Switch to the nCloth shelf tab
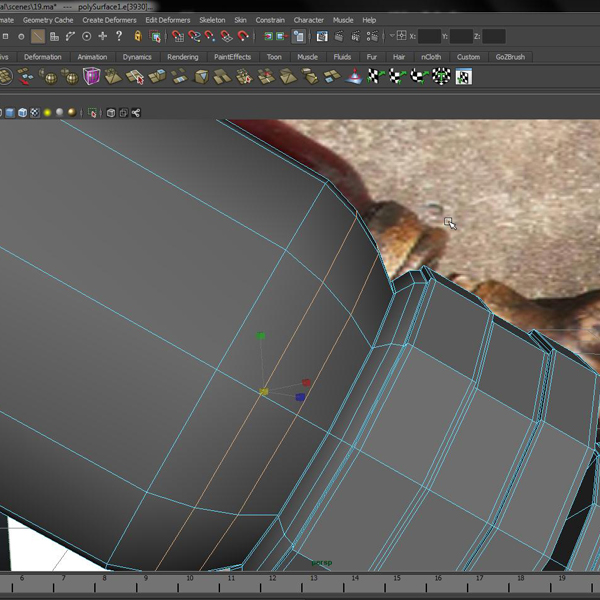The height and width of the screenshot is (600, 600). click(x=431, y=57)
